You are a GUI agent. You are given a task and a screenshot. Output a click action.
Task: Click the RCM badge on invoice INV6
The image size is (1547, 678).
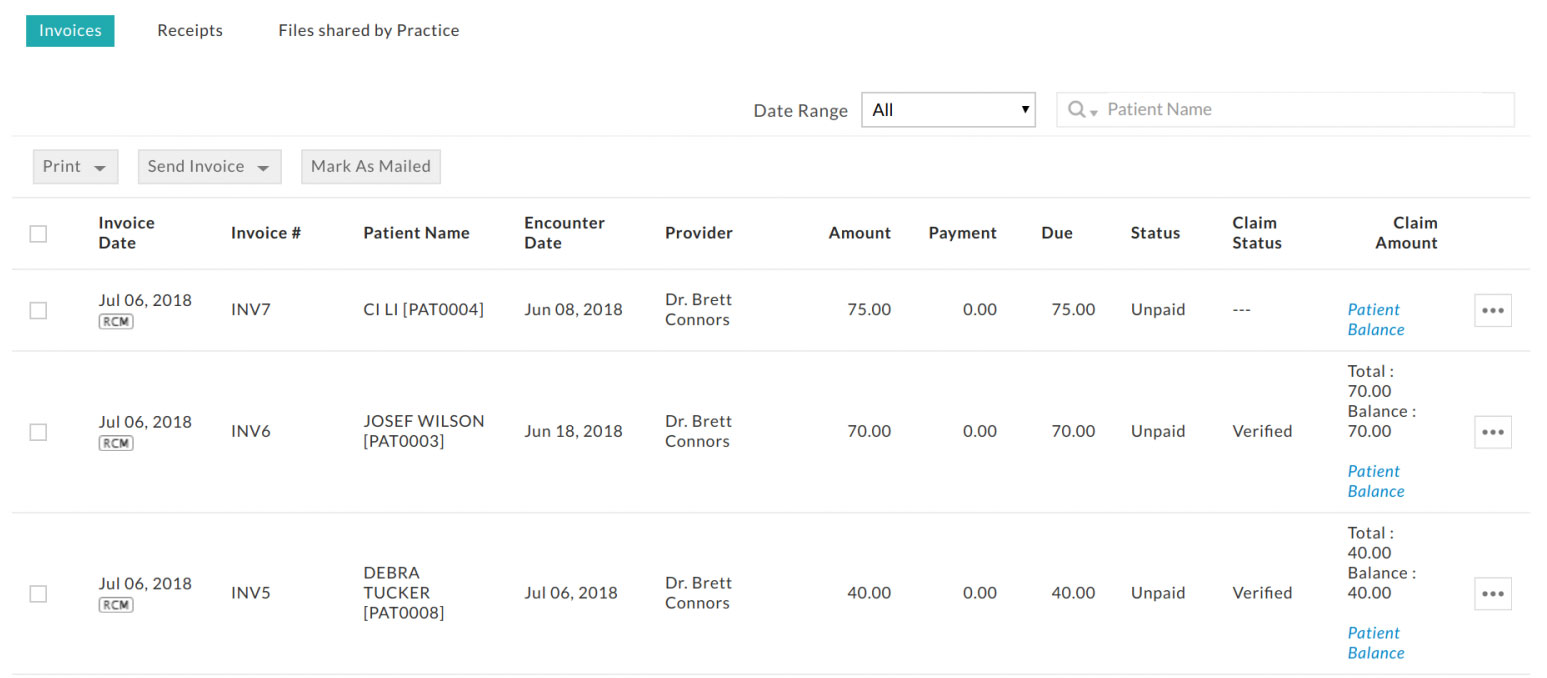coord(116,443)
